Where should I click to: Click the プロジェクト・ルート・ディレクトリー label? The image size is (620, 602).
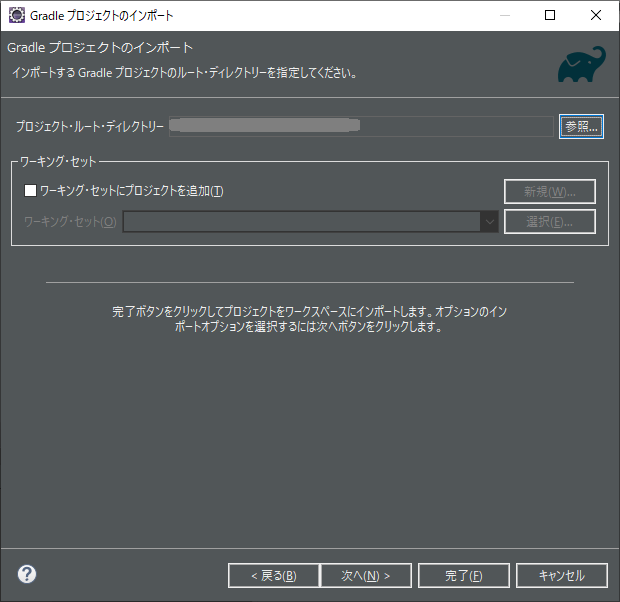tap(89, 126)
